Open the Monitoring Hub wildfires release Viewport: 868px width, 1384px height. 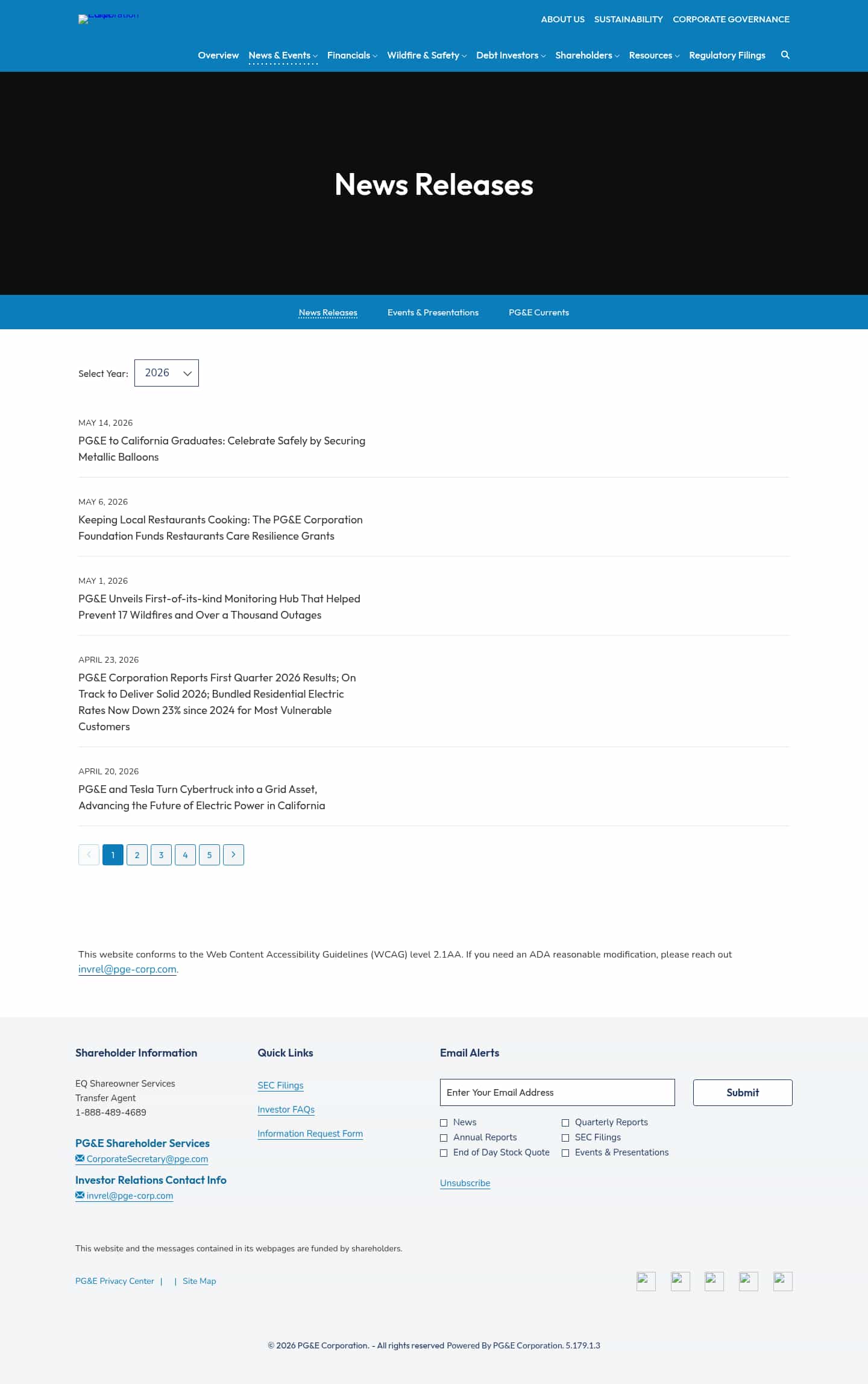(x=219, y=607)
